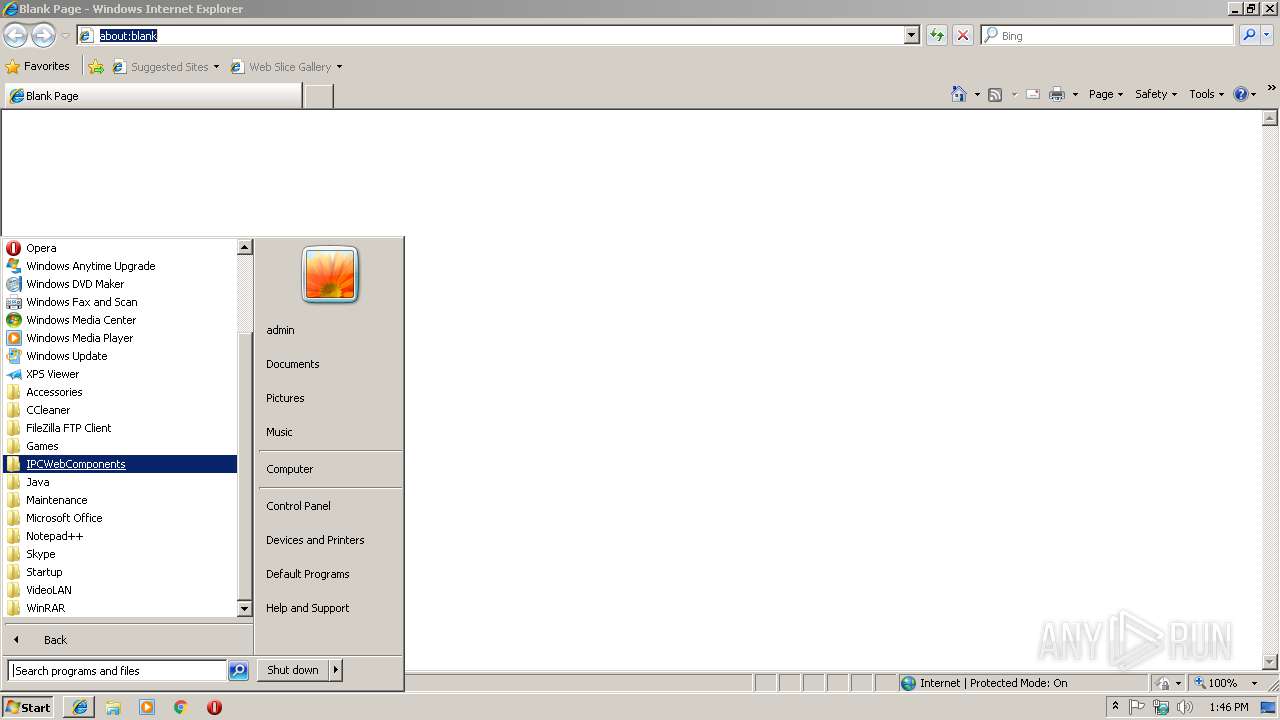The width and height of the screenshot is (1280, 720).
Task: Click the Shut down button
Action: pos(293,670)
